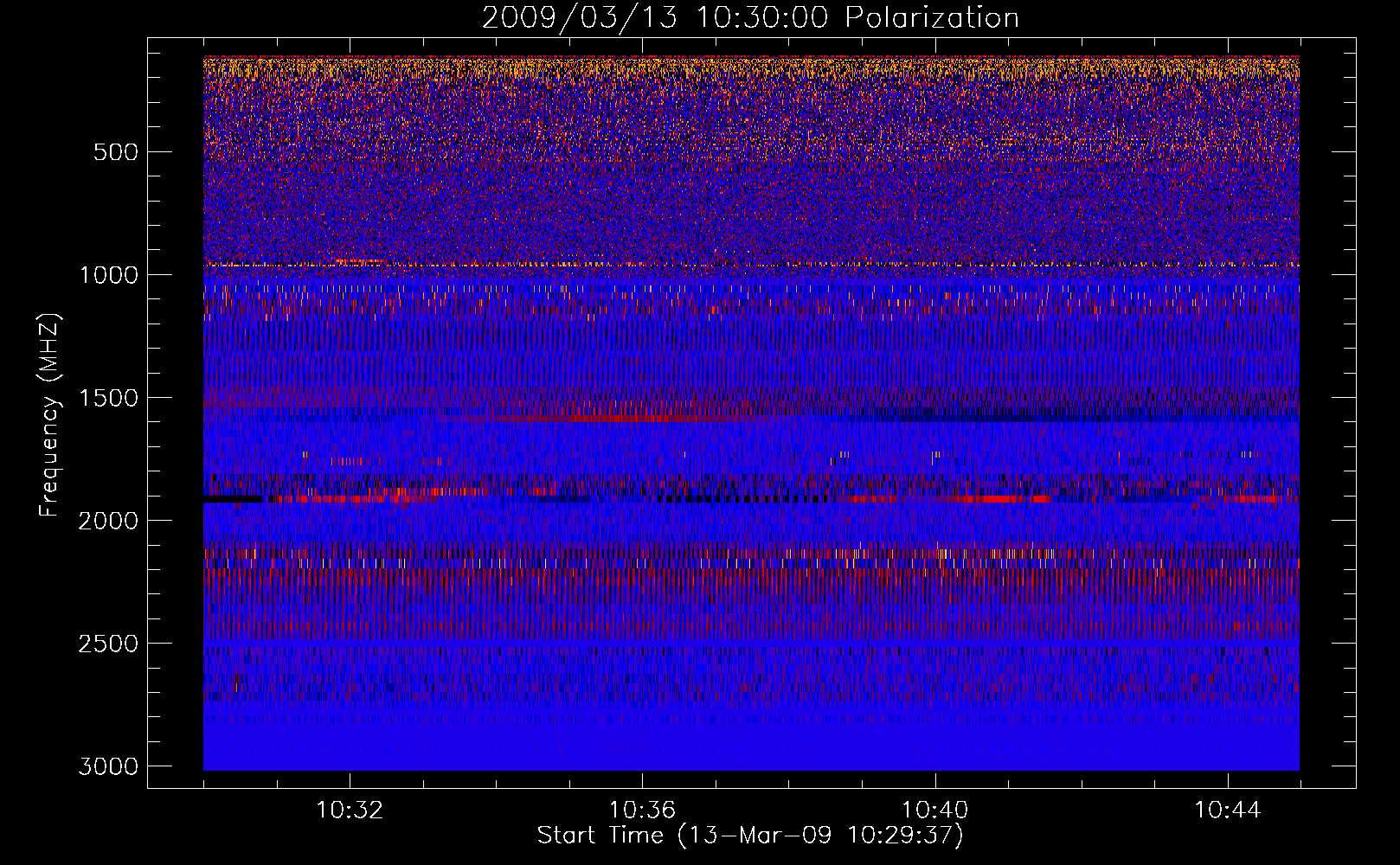Click the 1000 frequency tick label

click(108, 275)
